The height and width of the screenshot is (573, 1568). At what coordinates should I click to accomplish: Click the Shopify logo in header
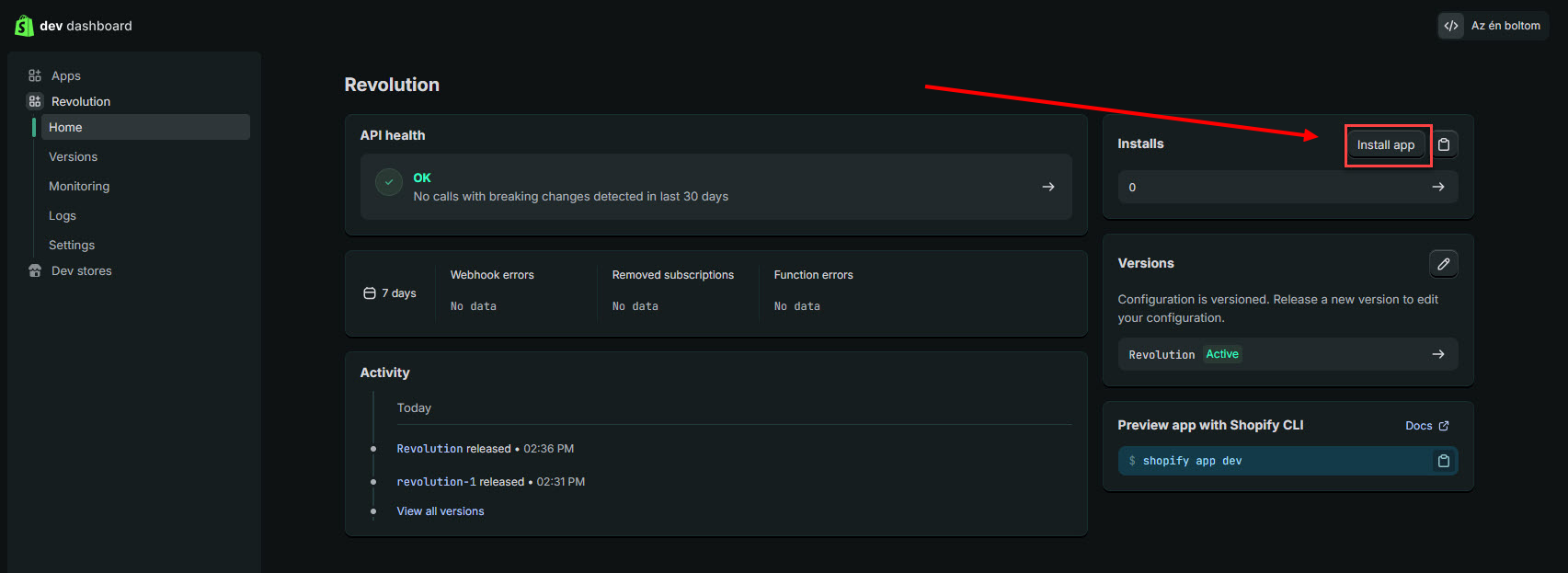coord(24,26)
